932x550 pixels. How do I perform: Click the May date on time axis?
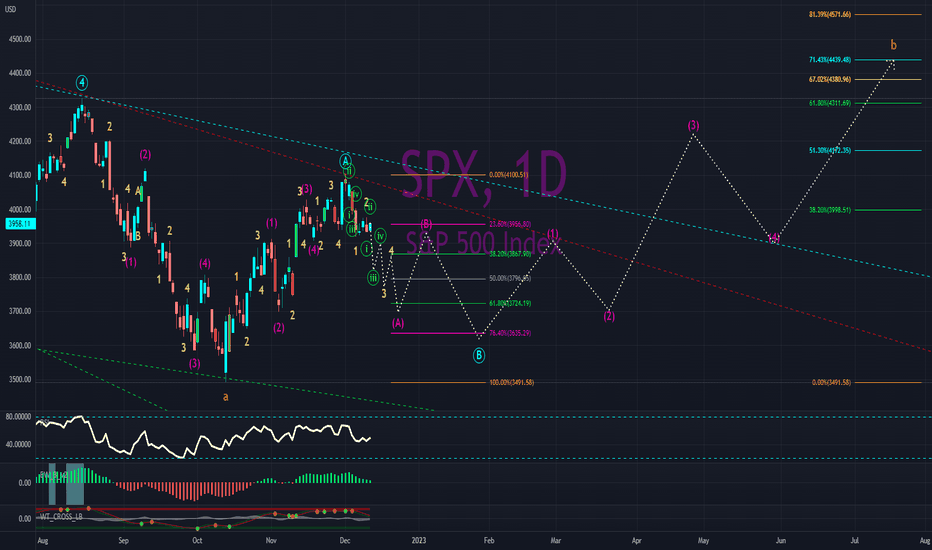(704, 540)
